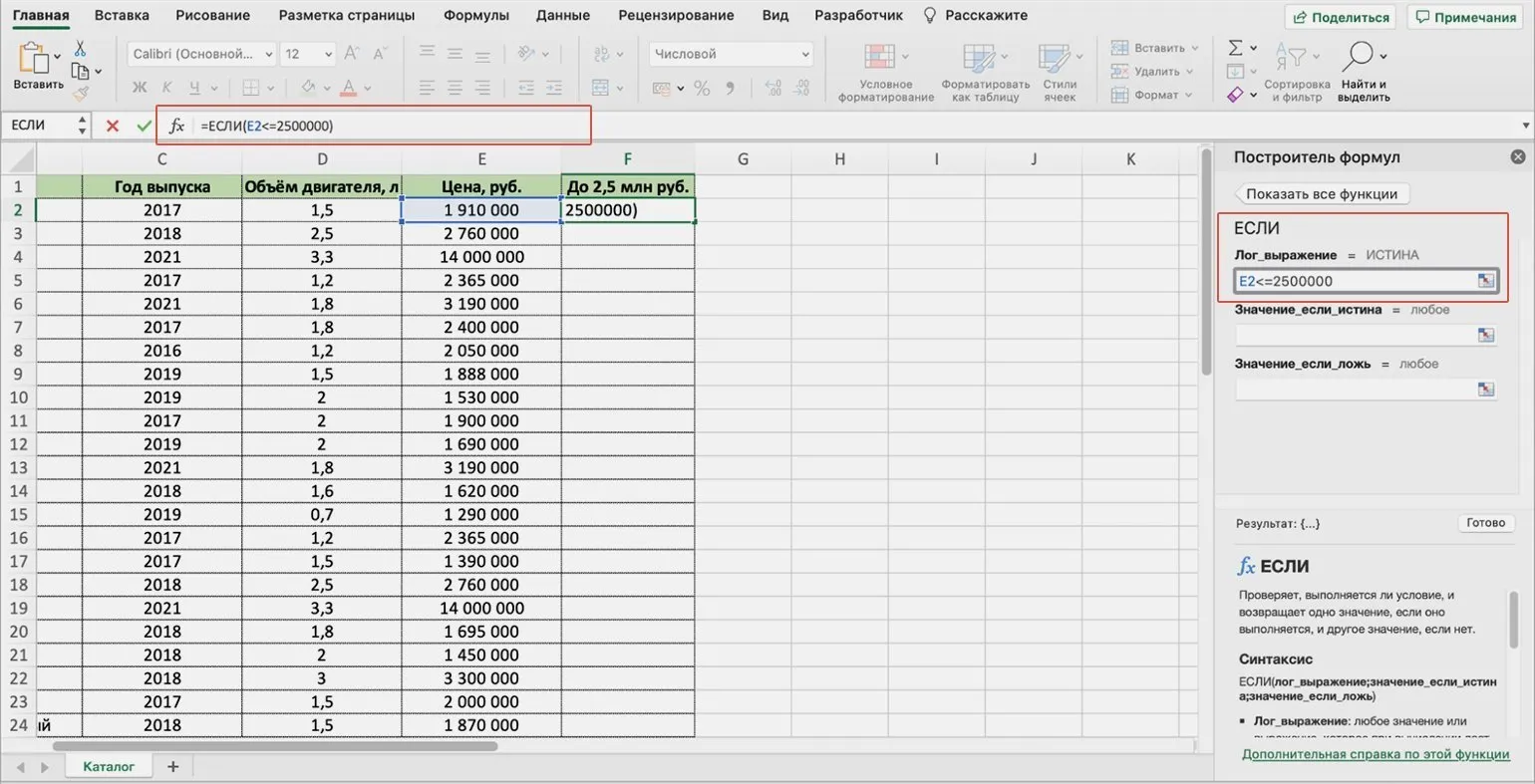Open the fx insert function button

coord(176,126)
